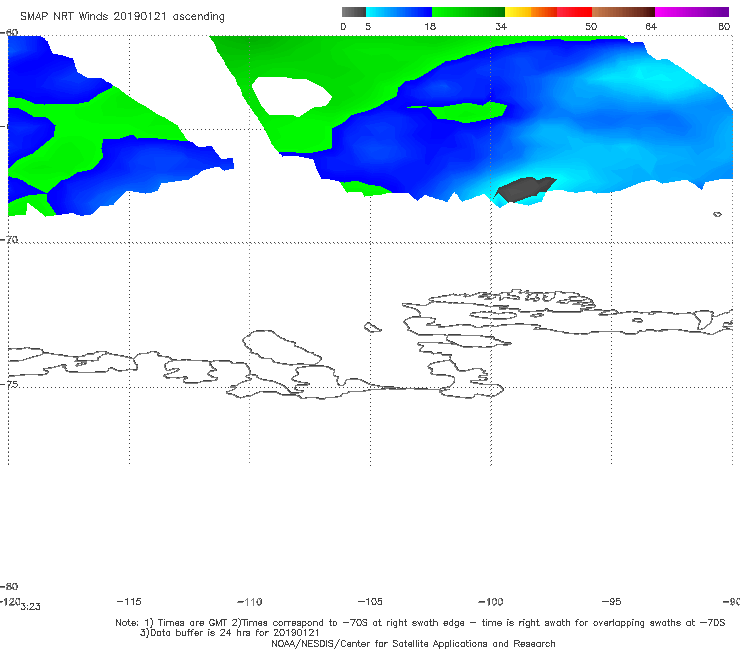Screen dimensions: 740x650
Task: Click the longitude label '-105'
Action: pyautogui.click(x=370, y=601)
